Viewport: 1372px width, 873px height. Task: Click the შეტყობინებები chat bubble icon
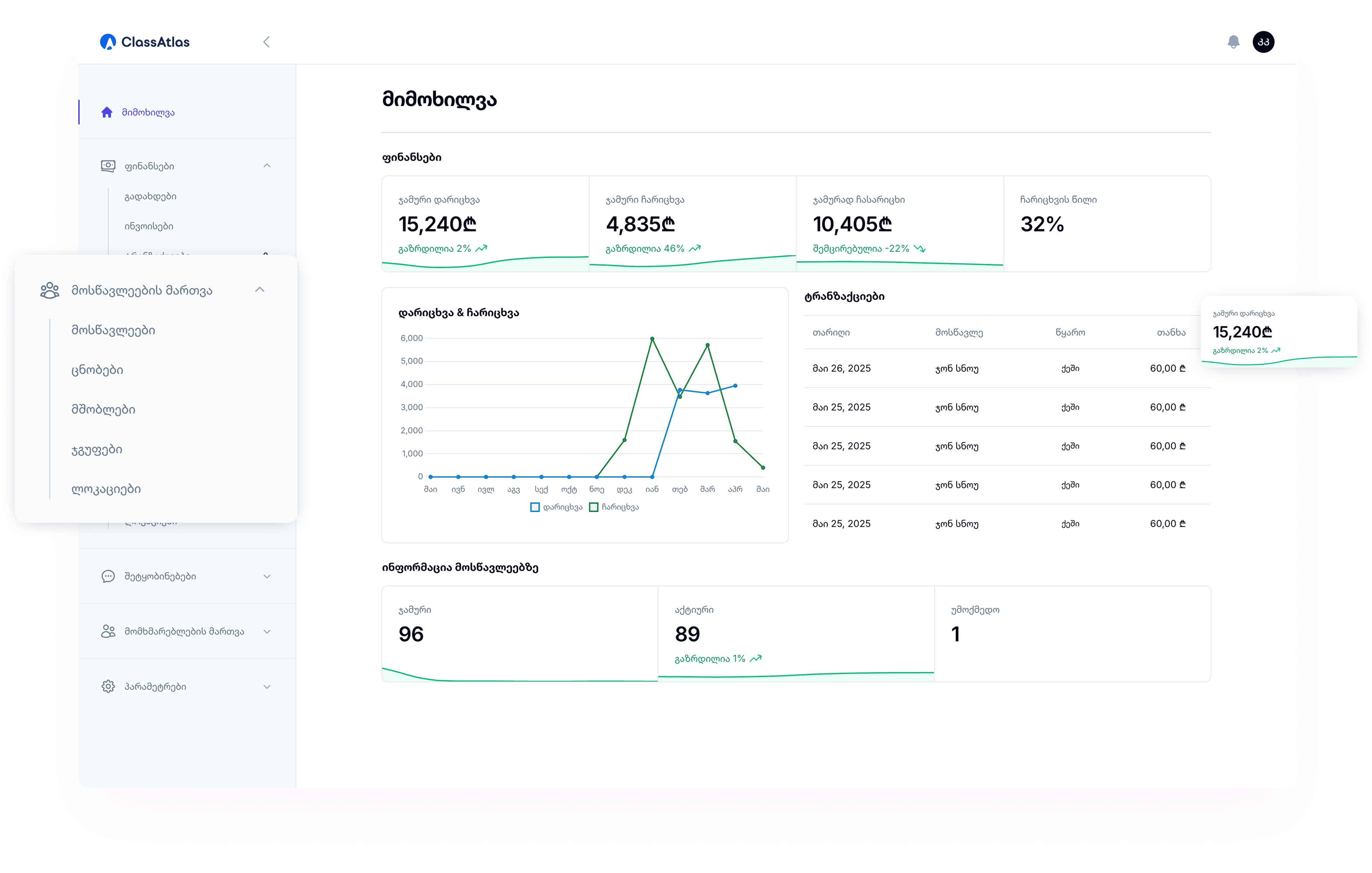point(108,576)
